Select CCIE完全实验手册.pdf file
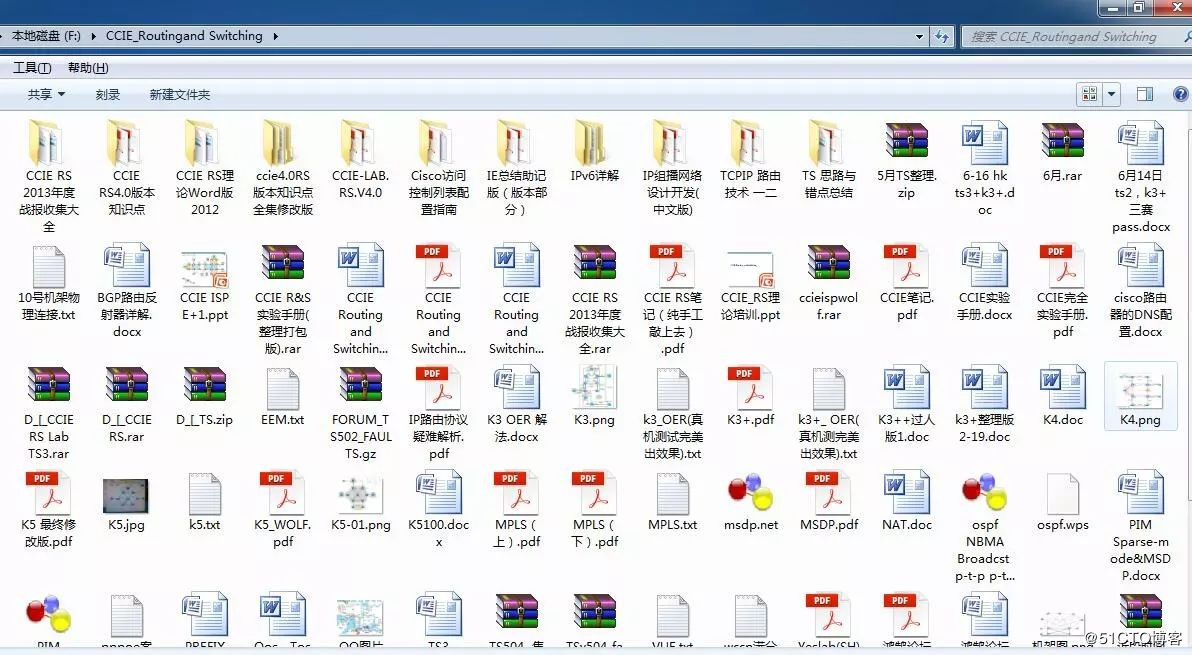The height and width of the screenshot is (655, 1192). pyautogui.click(x=1062, y=291)
